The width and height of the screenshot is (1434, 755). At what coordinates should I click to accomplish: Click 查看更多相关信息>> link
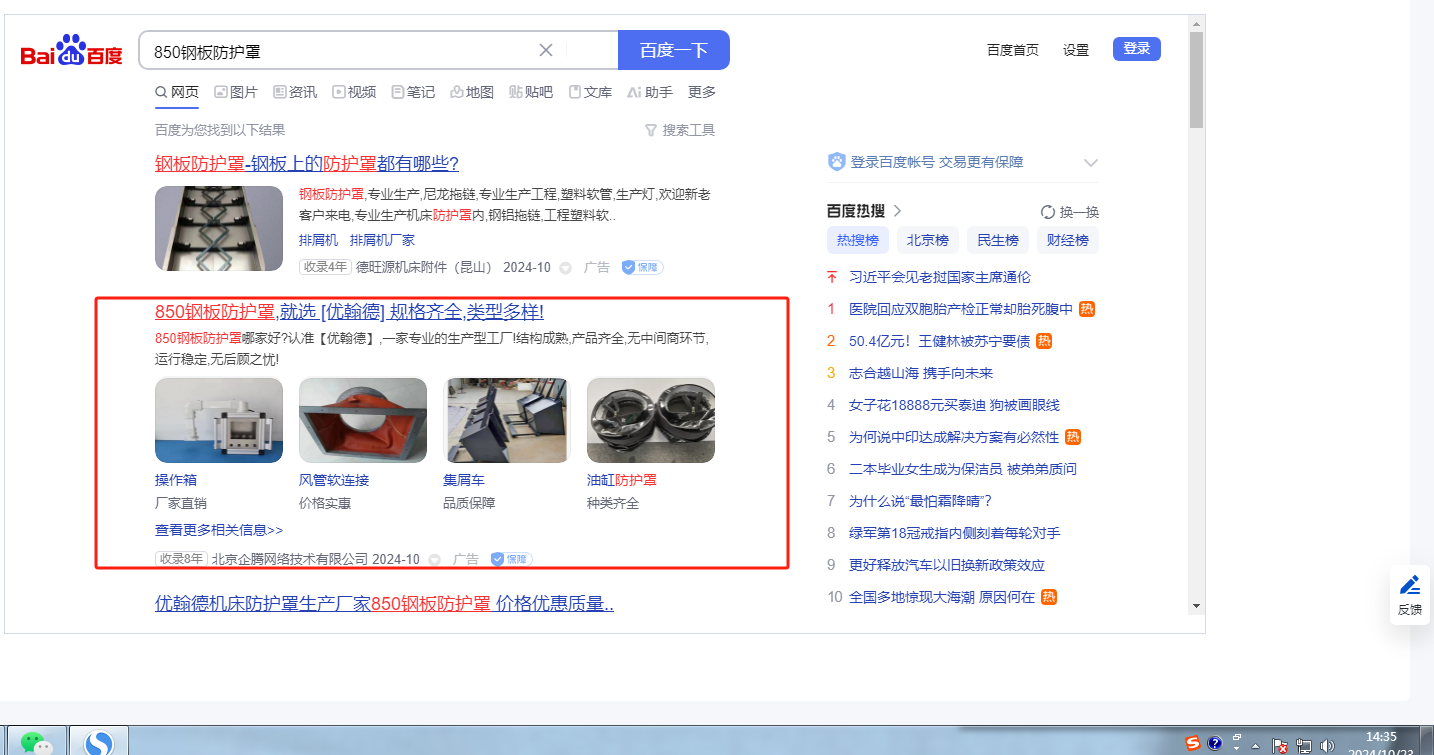point(219,530)
